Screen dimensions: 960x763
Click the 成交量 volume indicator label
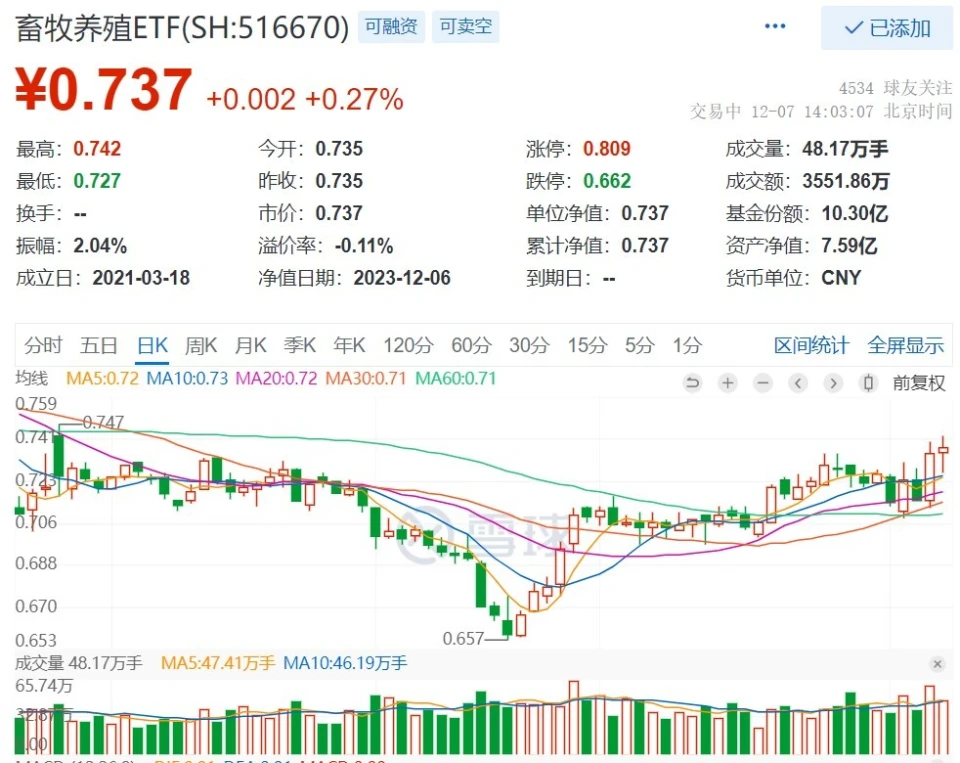coord(38,663)
